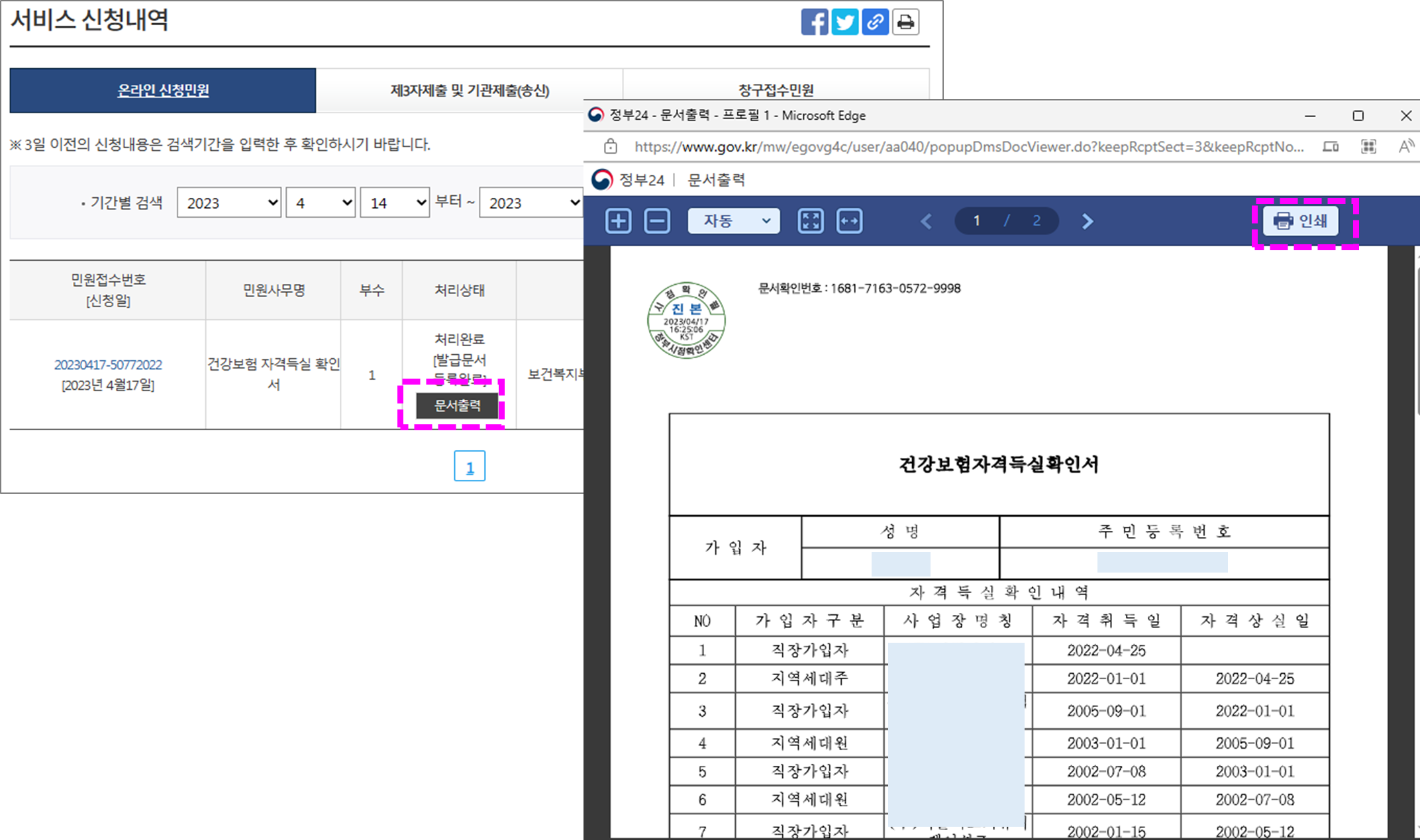The image size is (1420, 840).
Task: Change the zoom level from 자동
Action: tap(733, 221)
